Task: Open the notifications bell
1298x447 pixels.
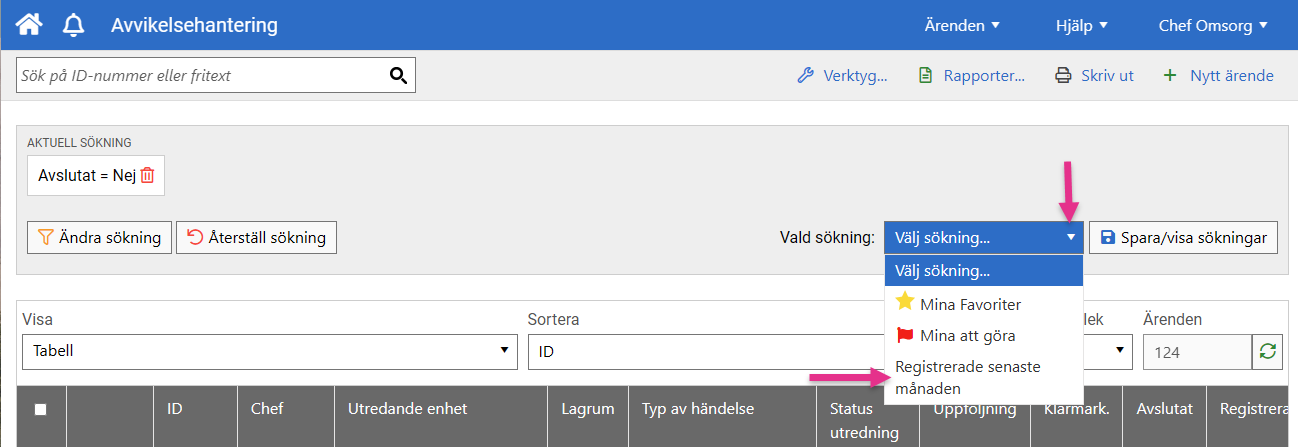Action: tap(73, 25)
